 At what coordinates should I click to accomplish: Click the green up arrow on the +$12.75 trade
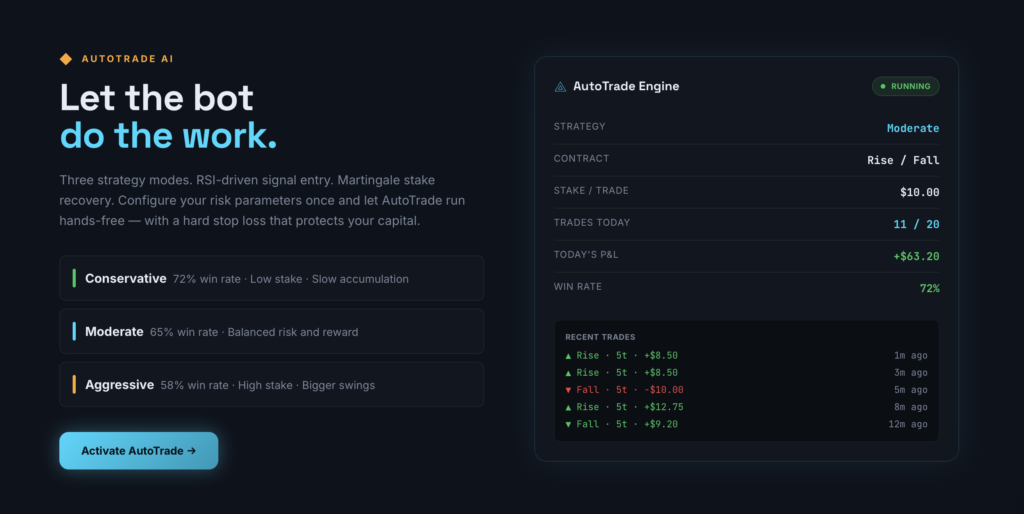tap(568, 407)
